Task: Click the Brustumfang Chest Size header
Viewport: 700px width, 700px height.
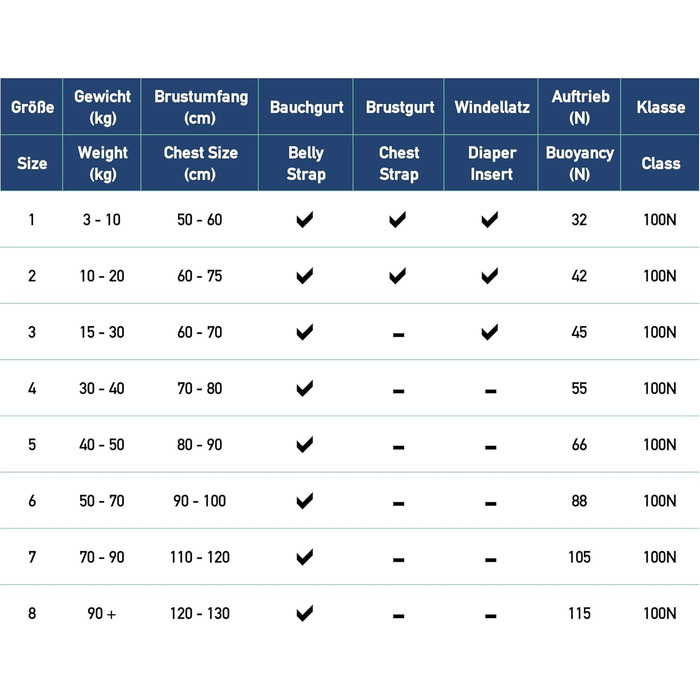Action: [200, 135]
